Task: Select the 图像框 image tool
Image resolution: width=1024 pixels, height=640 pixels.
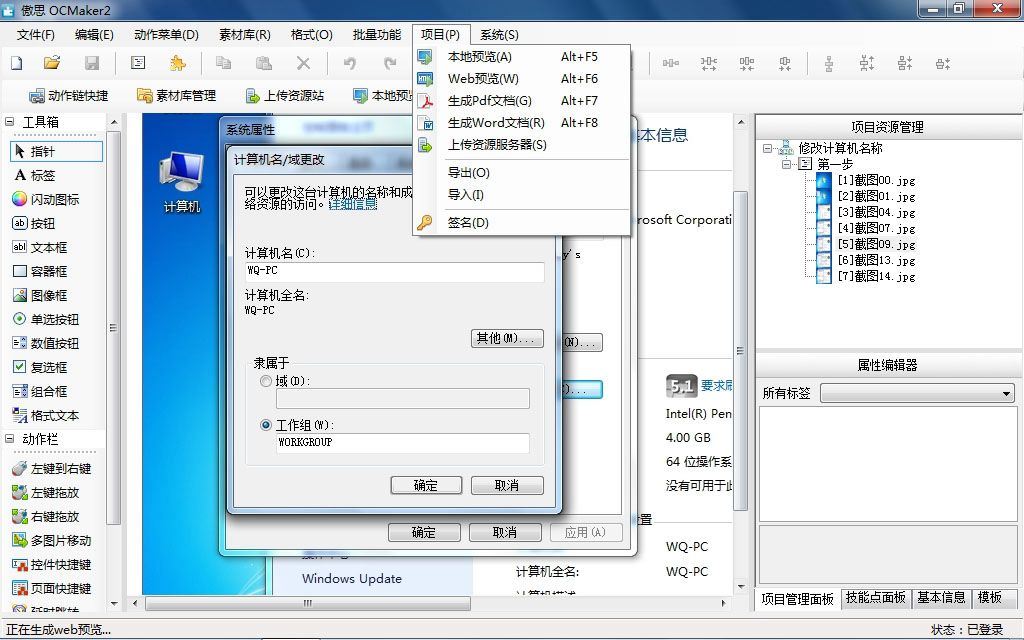Action: [x=40, y=295]
